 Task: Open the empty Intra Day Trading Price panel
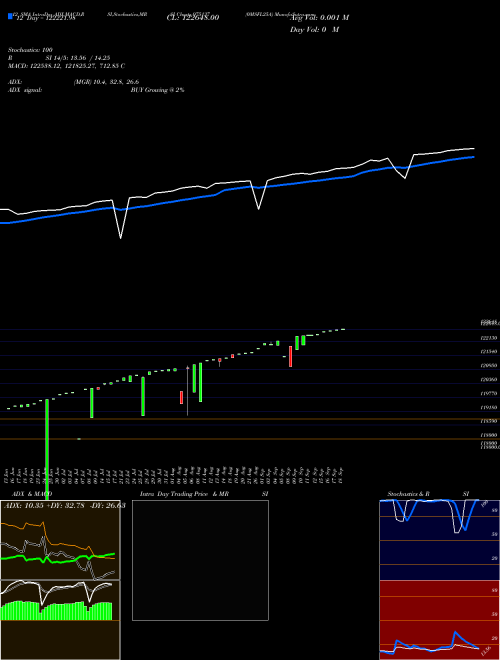pyautogui.click(x=200, y=560)
